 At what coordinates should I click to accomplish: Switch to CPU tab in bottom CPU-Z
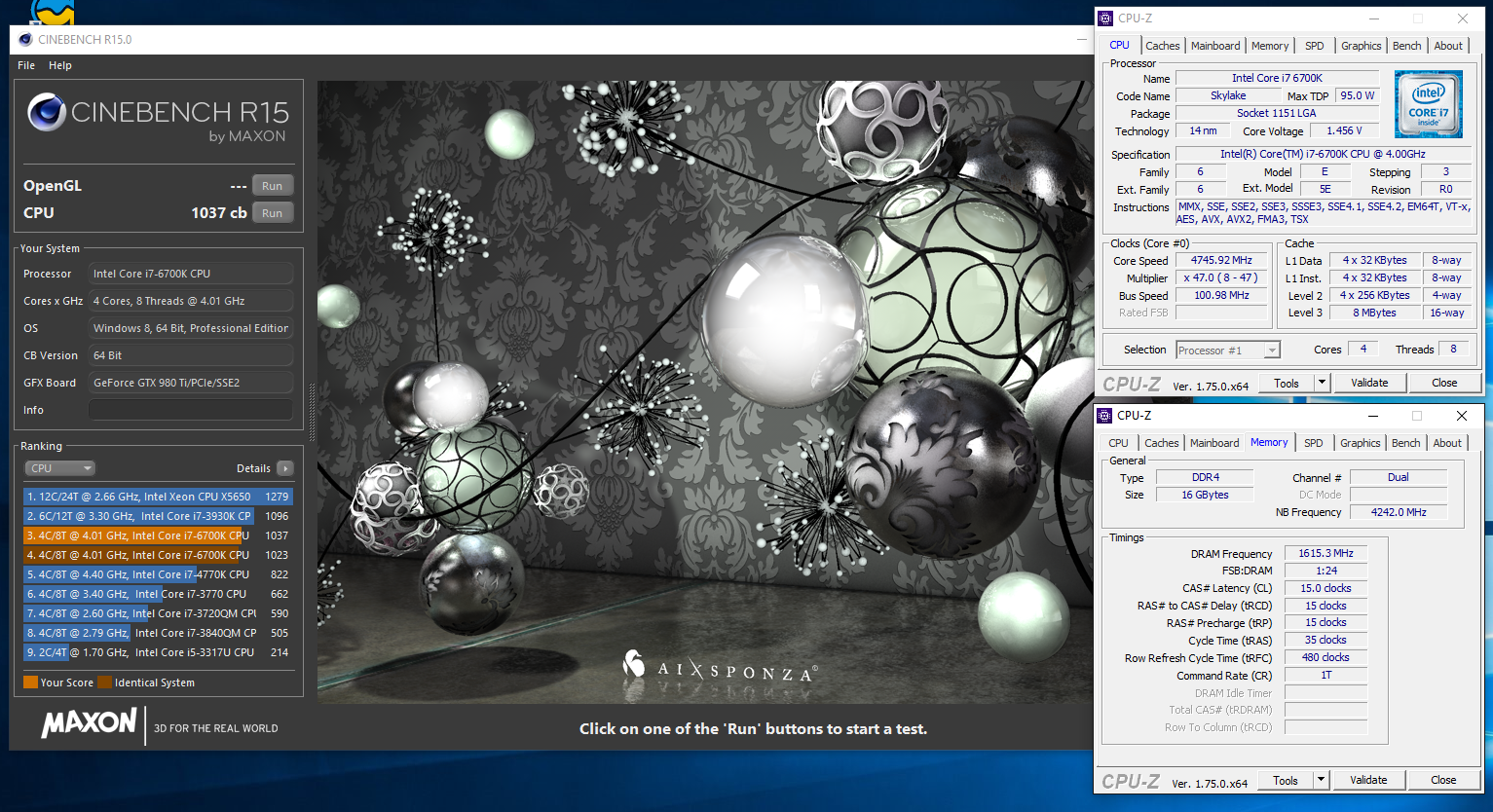[1118, 443]
